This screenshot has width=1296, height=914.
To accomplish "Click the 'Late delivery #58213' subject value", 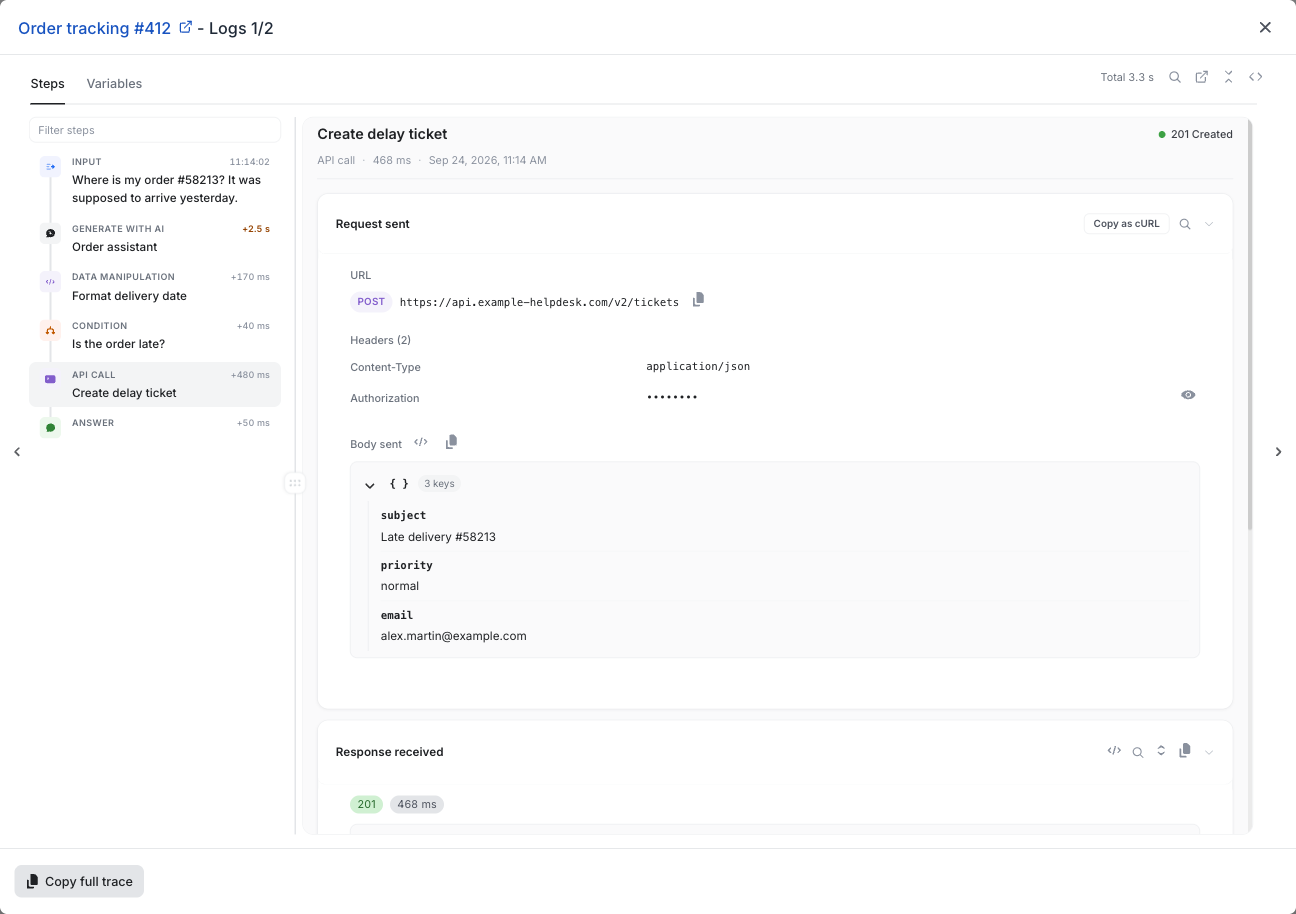I will point(438,537).
